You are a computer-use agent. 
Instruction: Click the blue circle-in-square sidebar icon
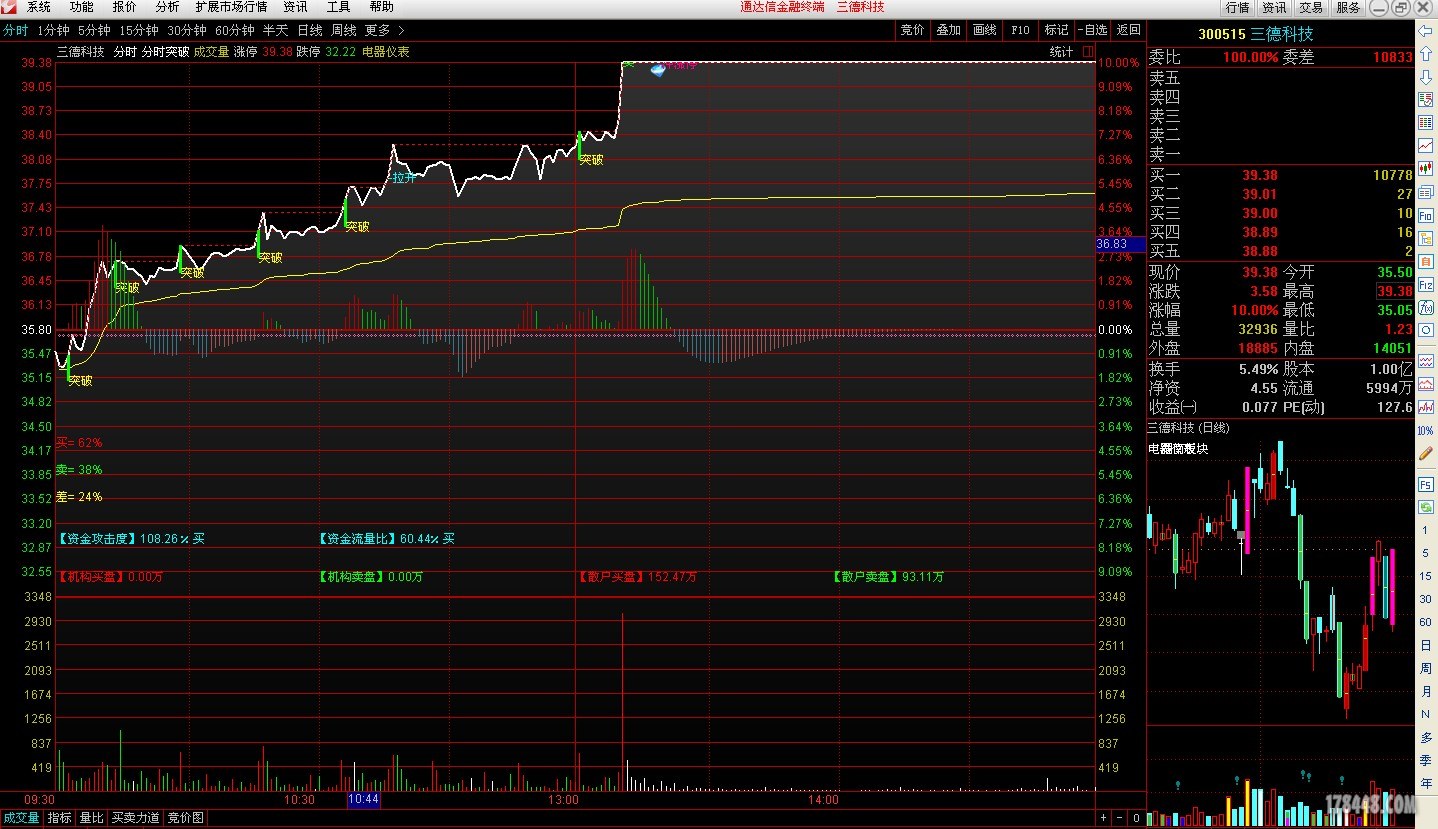coord(1426,330)
